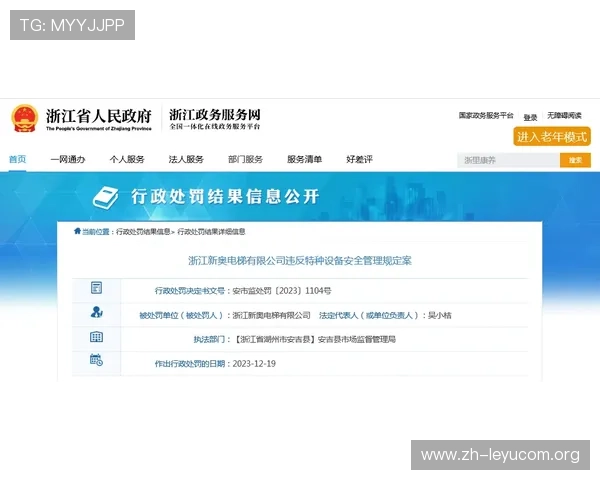Click the 行政处罚结果信息 breadcrumb link
This screenshot has height=480, width=600.
click(x=143, y=232)
